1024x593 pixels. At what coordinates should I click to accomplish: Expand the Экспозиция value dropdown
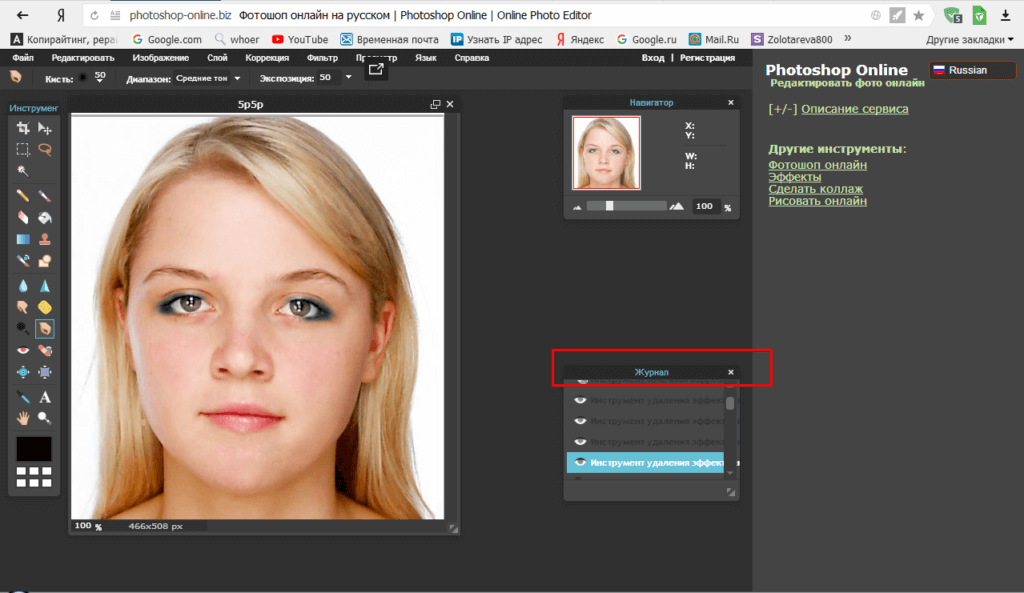(x=348, y=78)
